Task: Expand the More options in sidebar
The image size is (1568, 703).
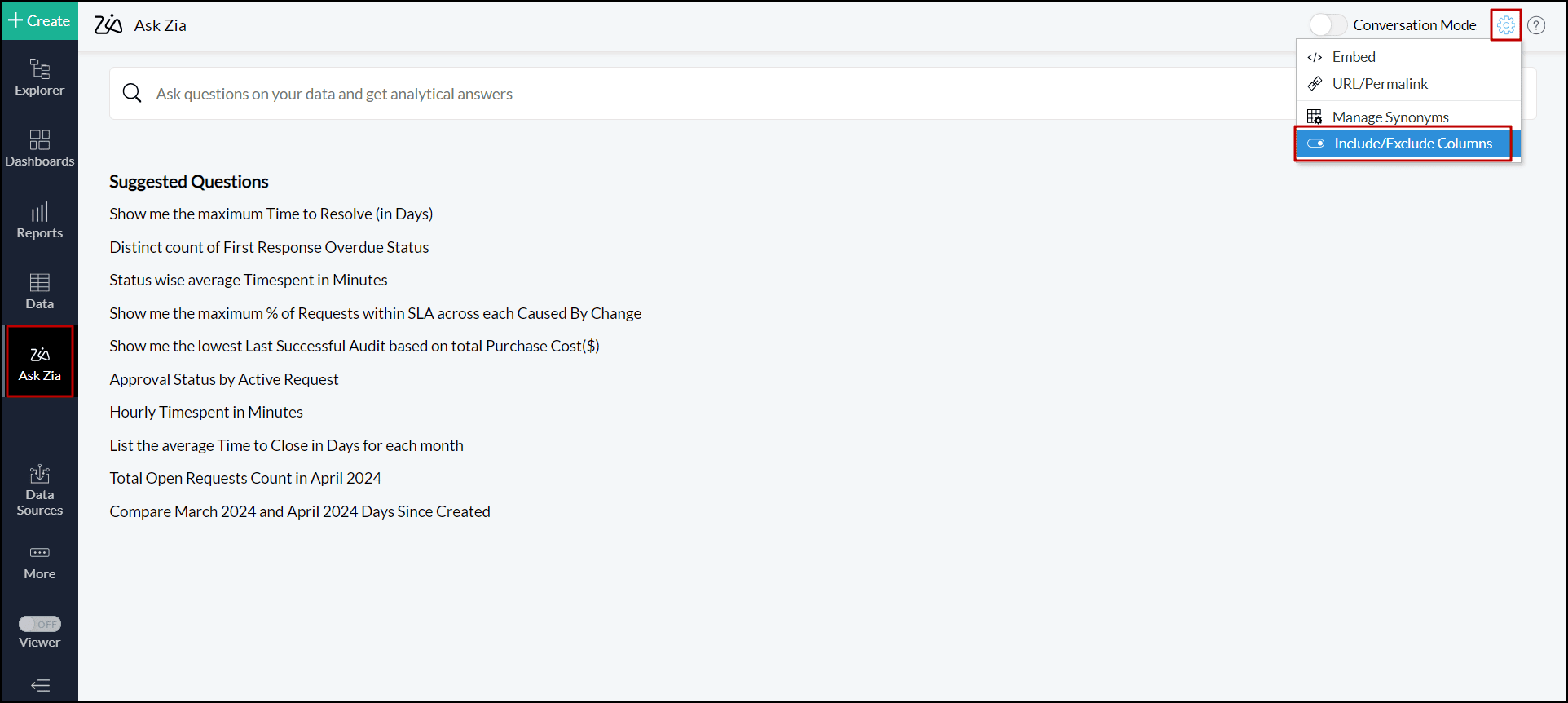Action: 39,562
